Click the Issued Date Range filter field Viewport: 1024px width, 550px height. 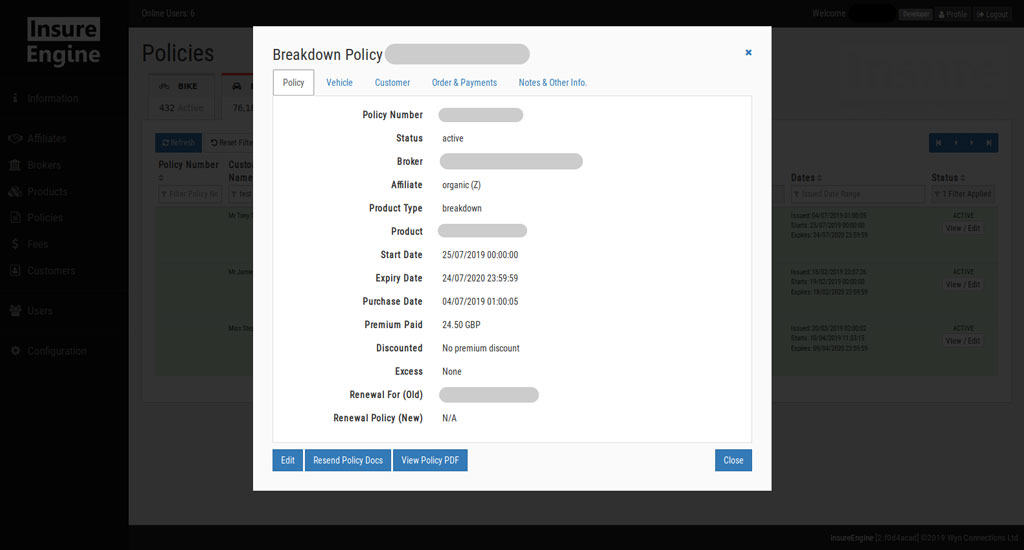(857, 194)
